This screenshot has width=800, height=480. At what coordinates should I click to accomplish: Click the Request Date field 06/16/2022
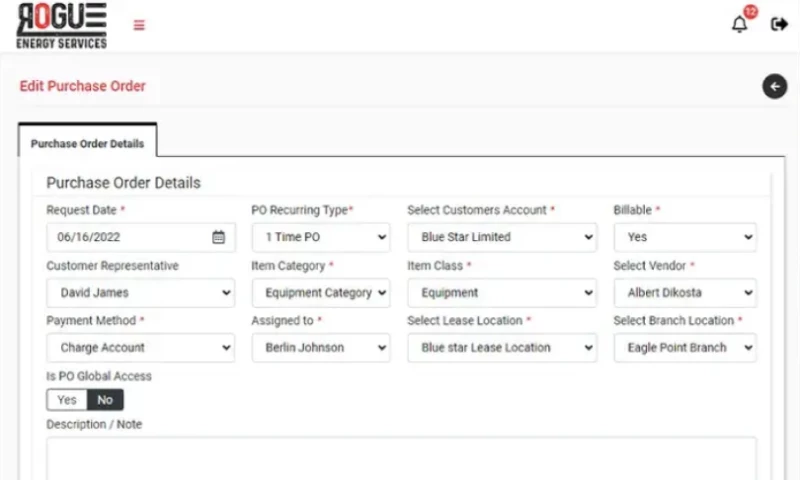(x=141, y=237)
